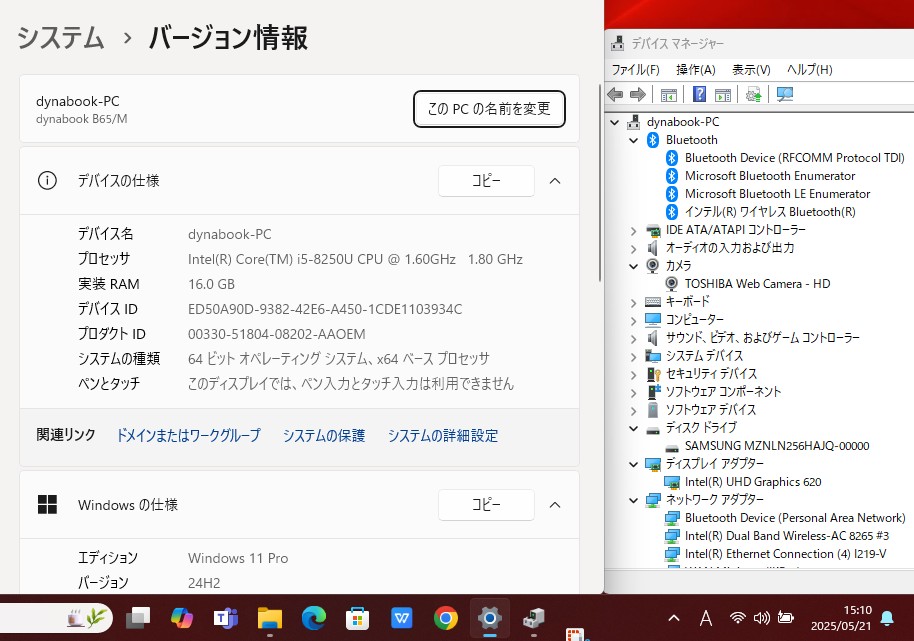914x641 pixels.
Task: Collapse the Bluetooth category
Action: coord(634,140)
